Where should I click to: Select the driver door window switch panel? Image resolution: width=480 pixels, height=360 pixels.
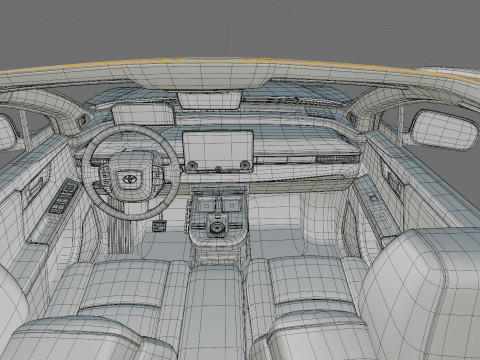point(64,197)
